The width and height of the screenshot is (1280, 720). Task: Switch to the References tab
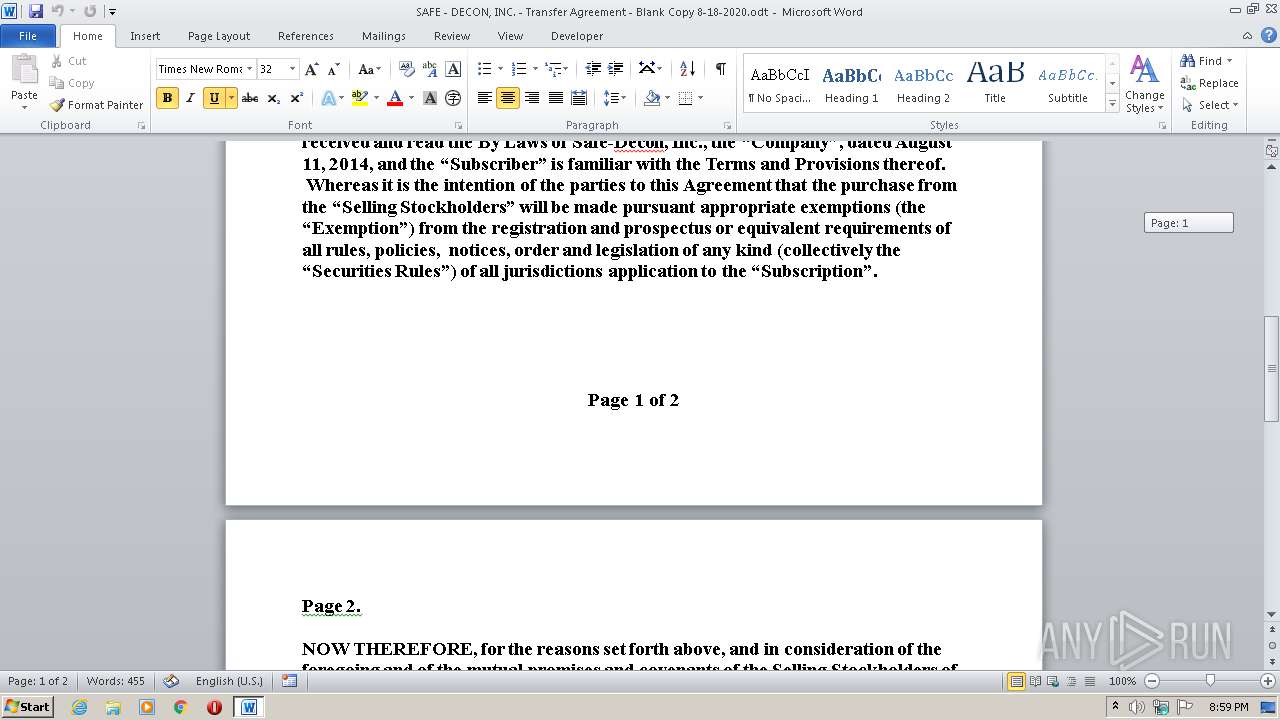click(306, 36)
